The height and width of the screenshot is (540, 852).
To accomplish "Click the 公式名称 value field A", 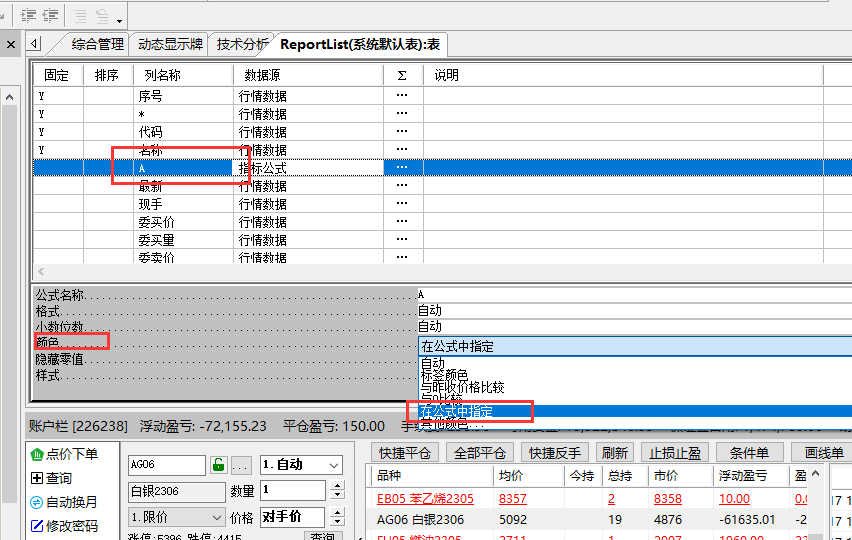I will (635, 294).
